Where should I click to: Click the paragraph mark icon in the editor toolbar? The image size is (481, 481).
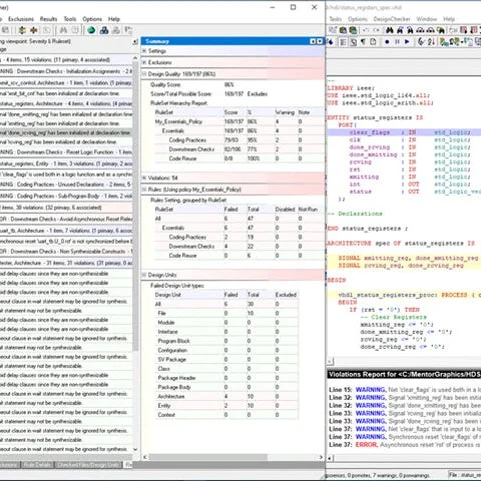[x=363, y=42]
